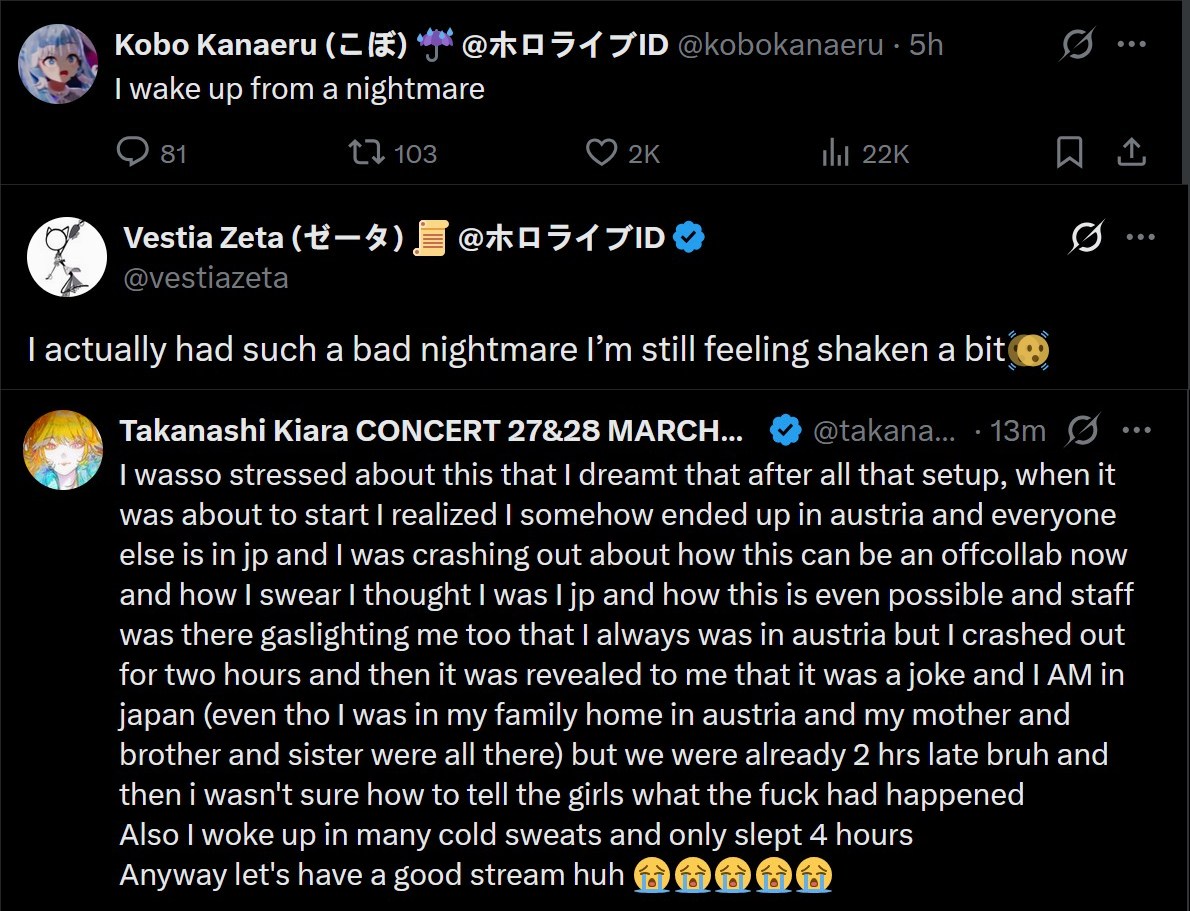Screen dimensions: 1190x911
Task: Open the 13m timestamp on Kiara's tweet
Action: click(1017, 431)
